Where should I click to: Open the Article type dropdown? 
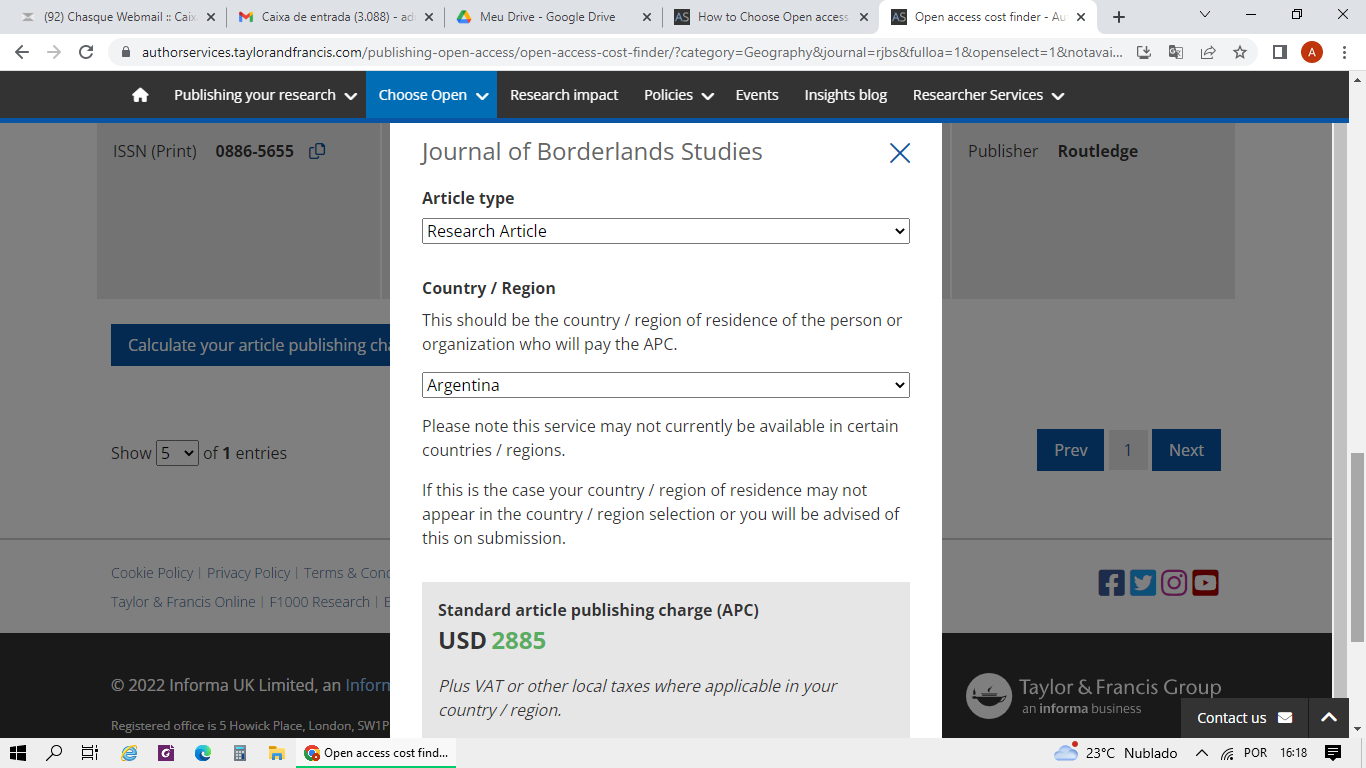(665, 231)
